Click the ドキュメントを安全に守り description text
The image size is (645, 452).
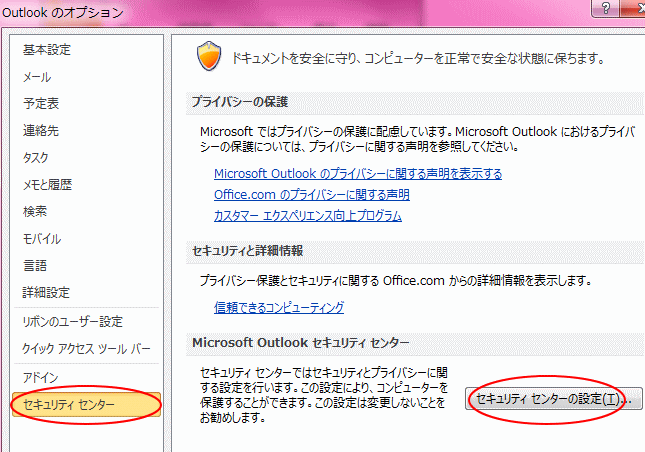(x=418, y=58)
